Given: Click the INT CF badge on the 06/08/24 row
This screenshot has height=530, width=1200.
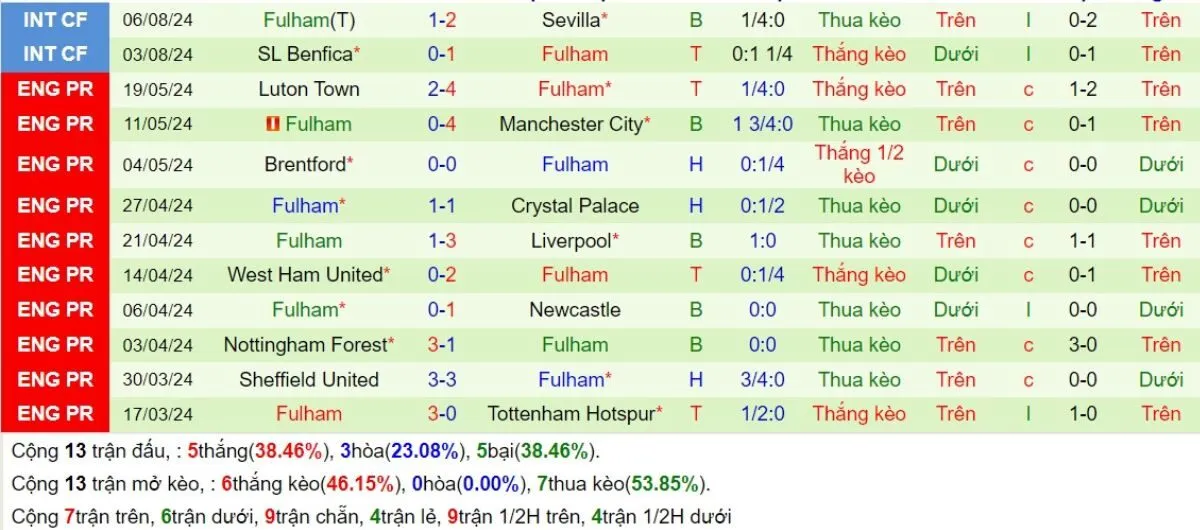Looking at the screenshot, I should point(55,19).
